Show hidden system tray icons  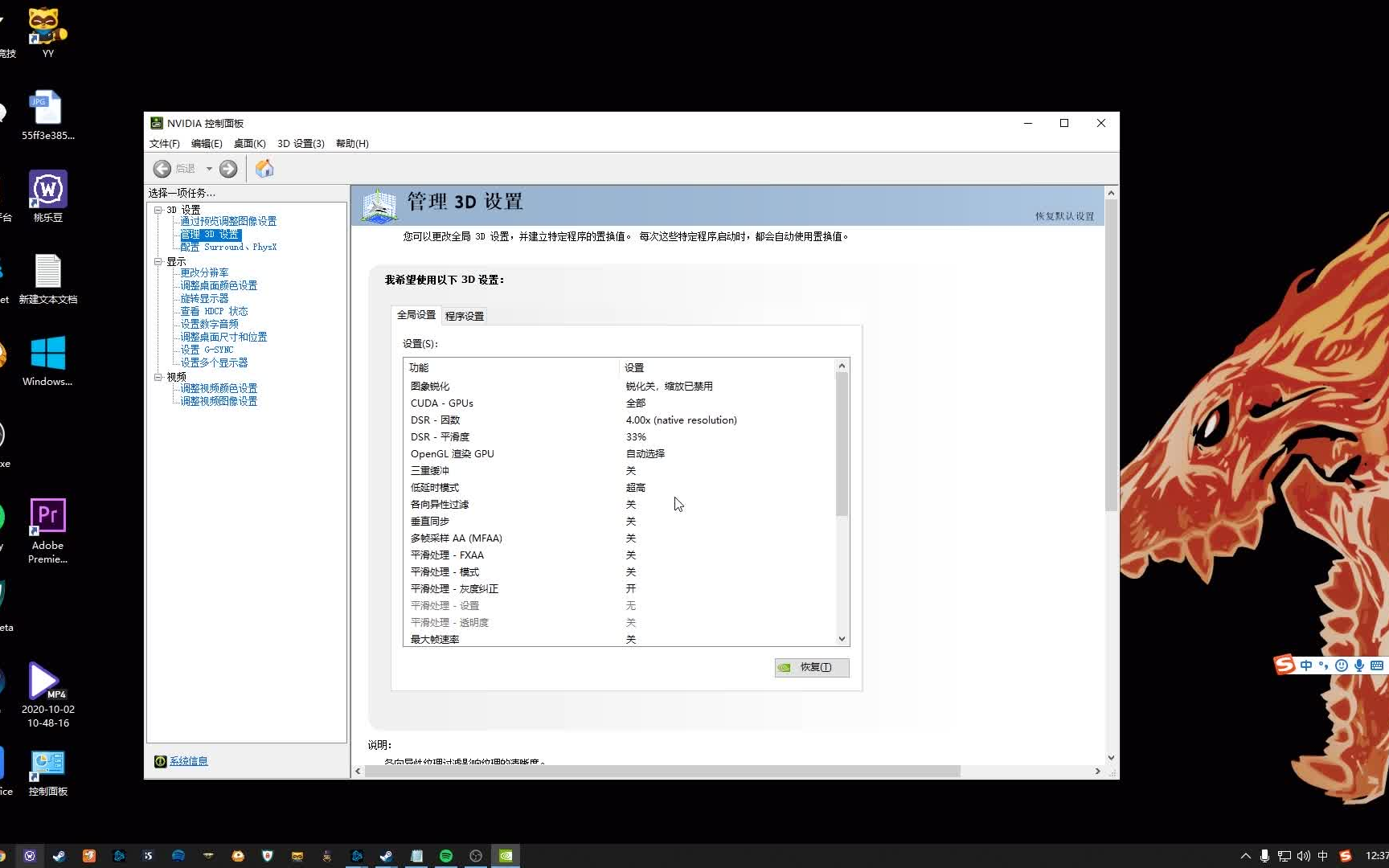[x=1246, y=856]
